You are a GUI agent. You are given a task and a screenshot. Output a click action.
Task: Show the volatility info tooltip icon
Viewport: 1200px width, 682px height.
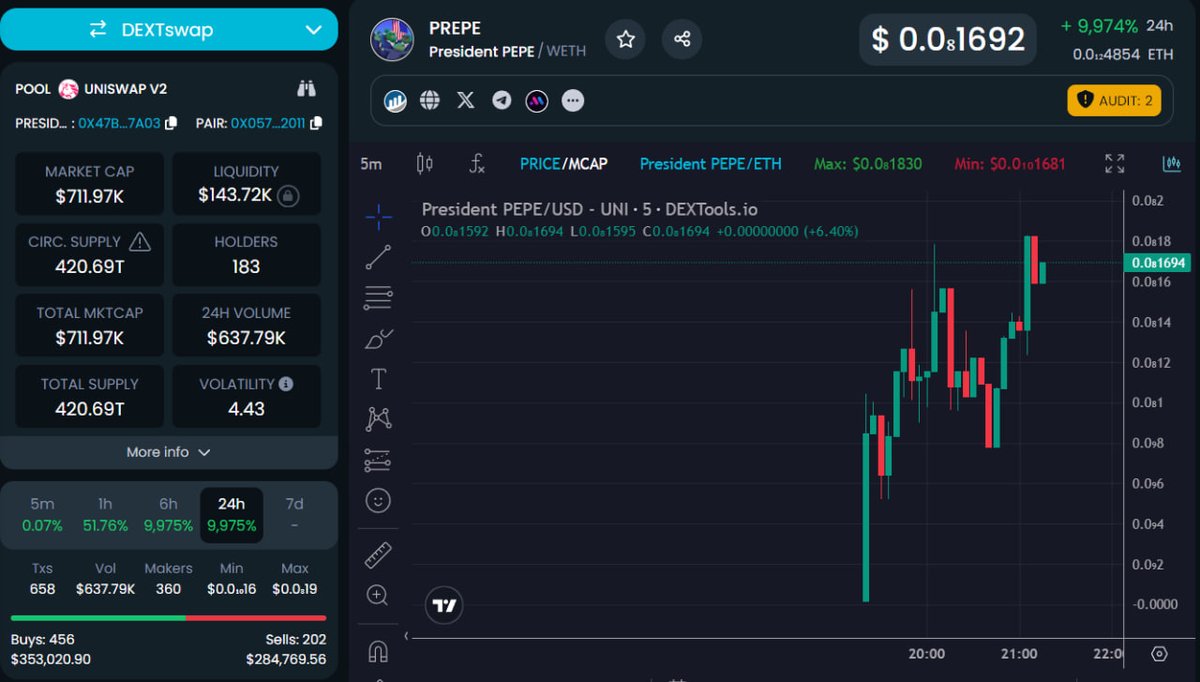pyautogui.click(x=286, y=383)
